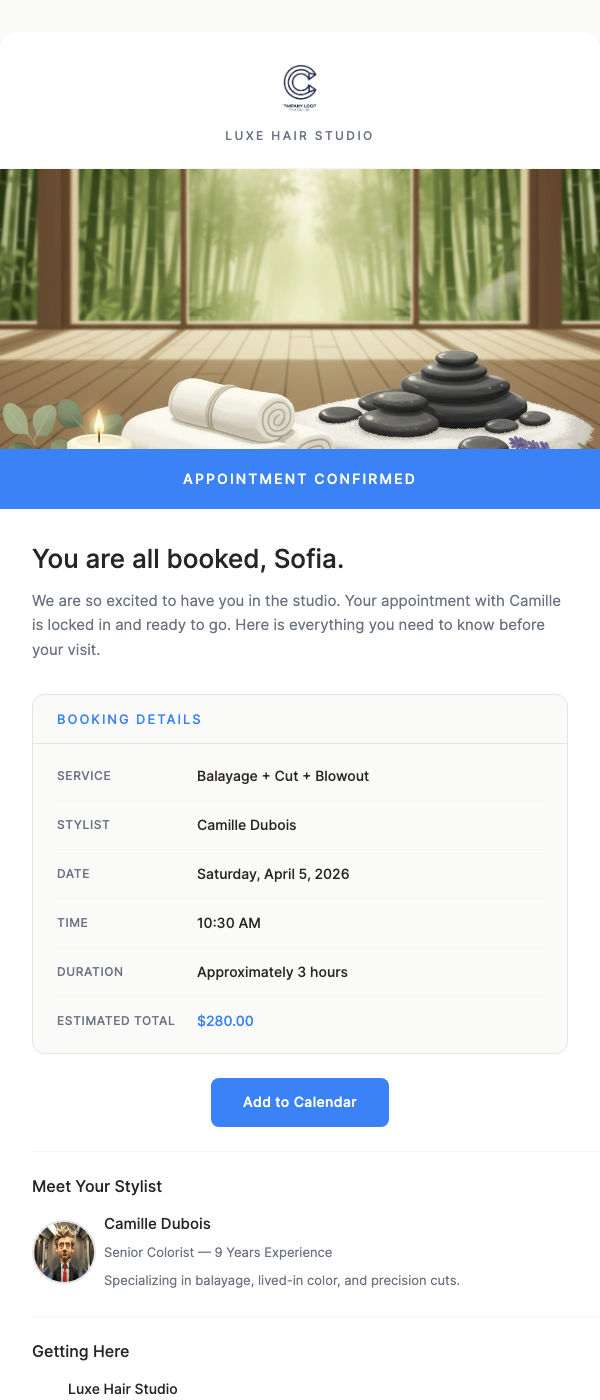Select the Date row for Saturday, April 5, 2026

(x=273, y=873)
